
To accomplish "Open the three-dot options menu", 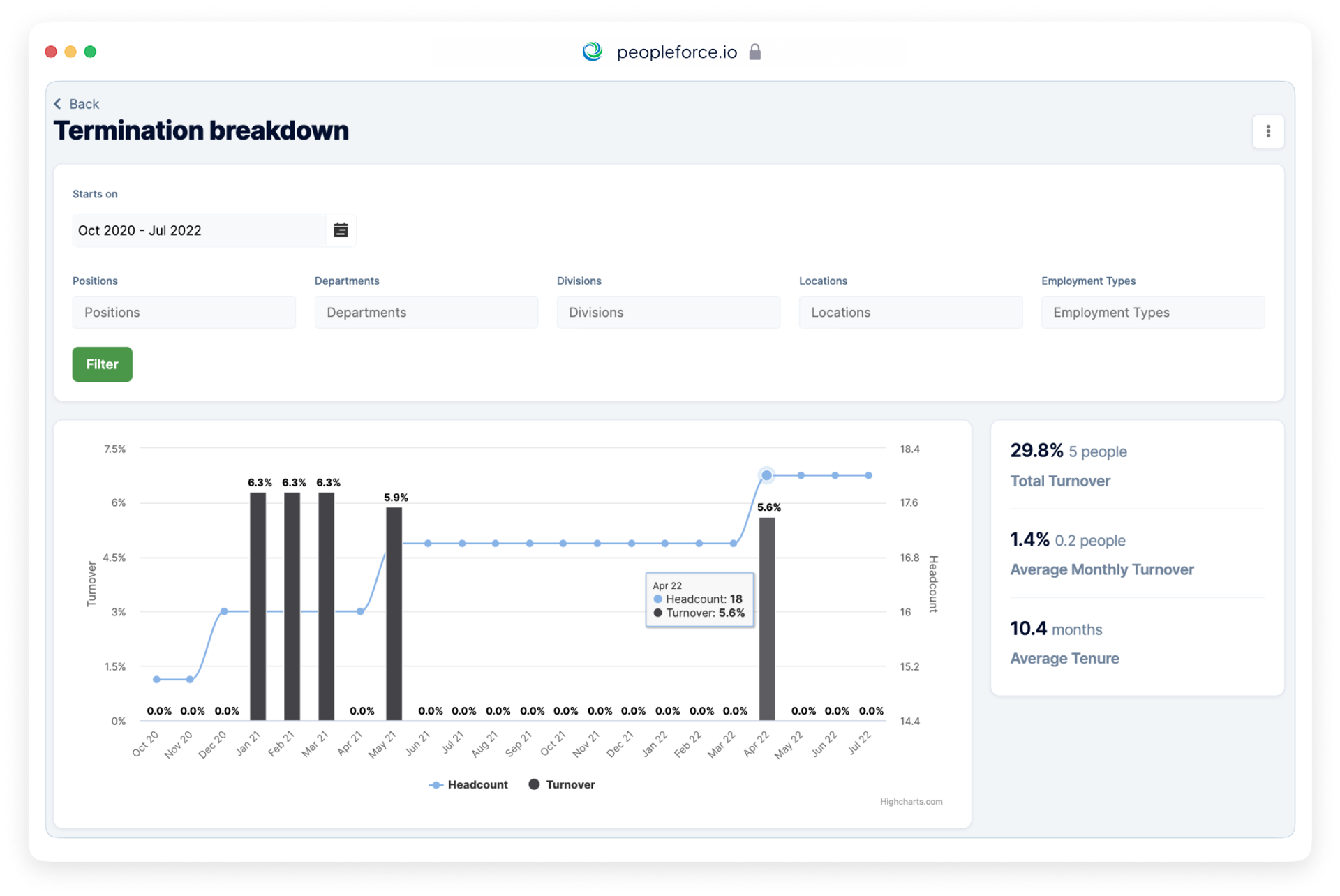I will pyautogui.click(x=1267, y=131).
